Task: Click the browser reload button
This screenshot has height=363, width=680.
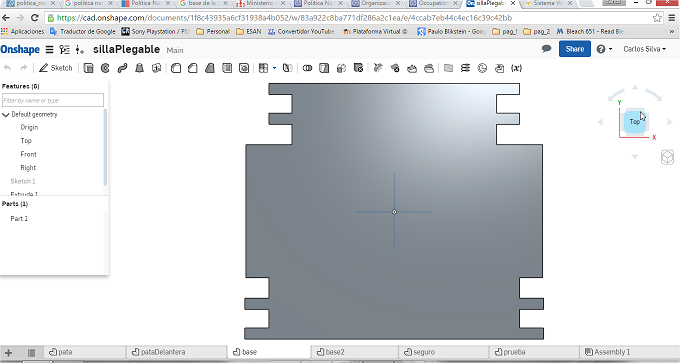Action: 35,18
